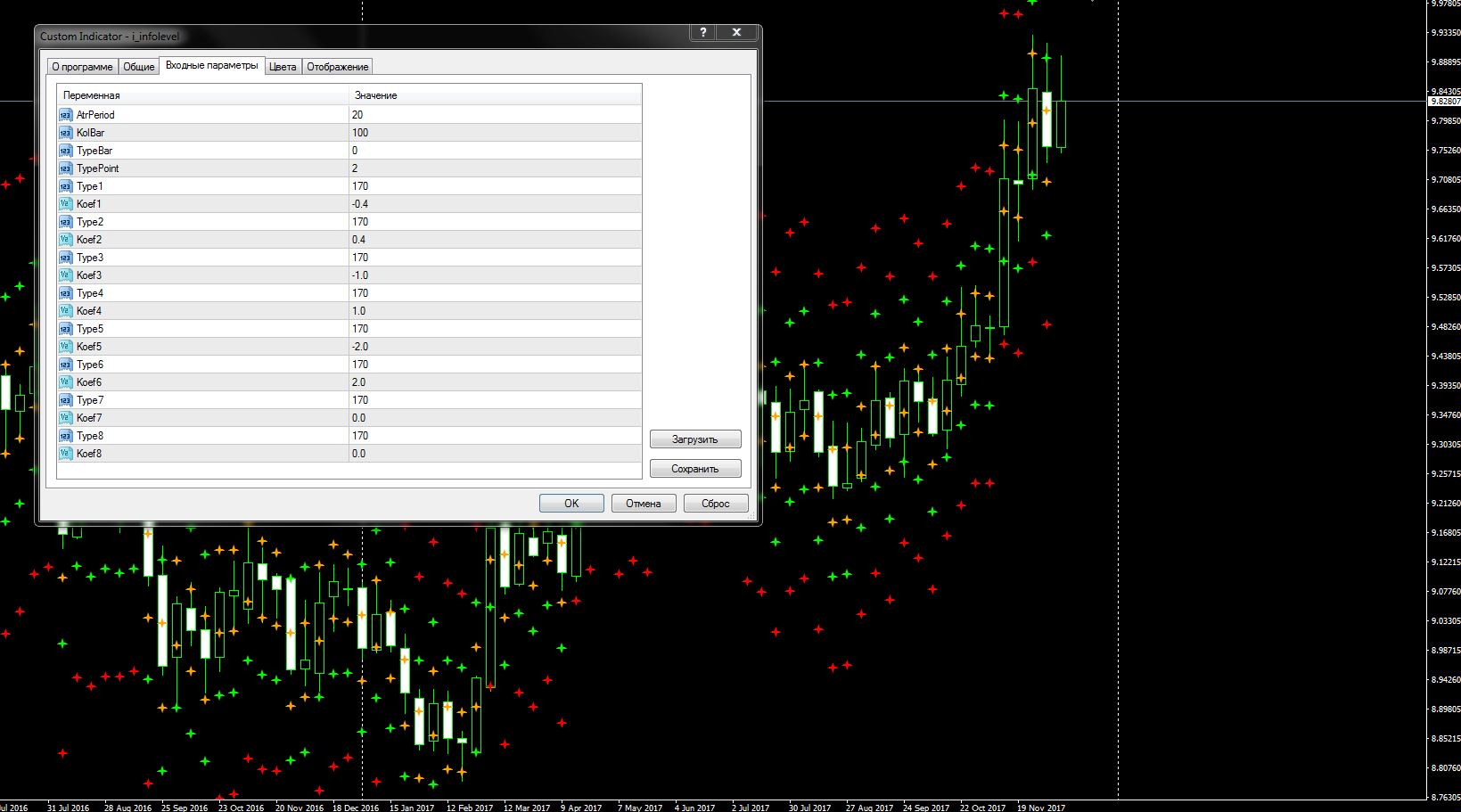
Task: Click the Переменная column header
Action: [x=203, y=95]
